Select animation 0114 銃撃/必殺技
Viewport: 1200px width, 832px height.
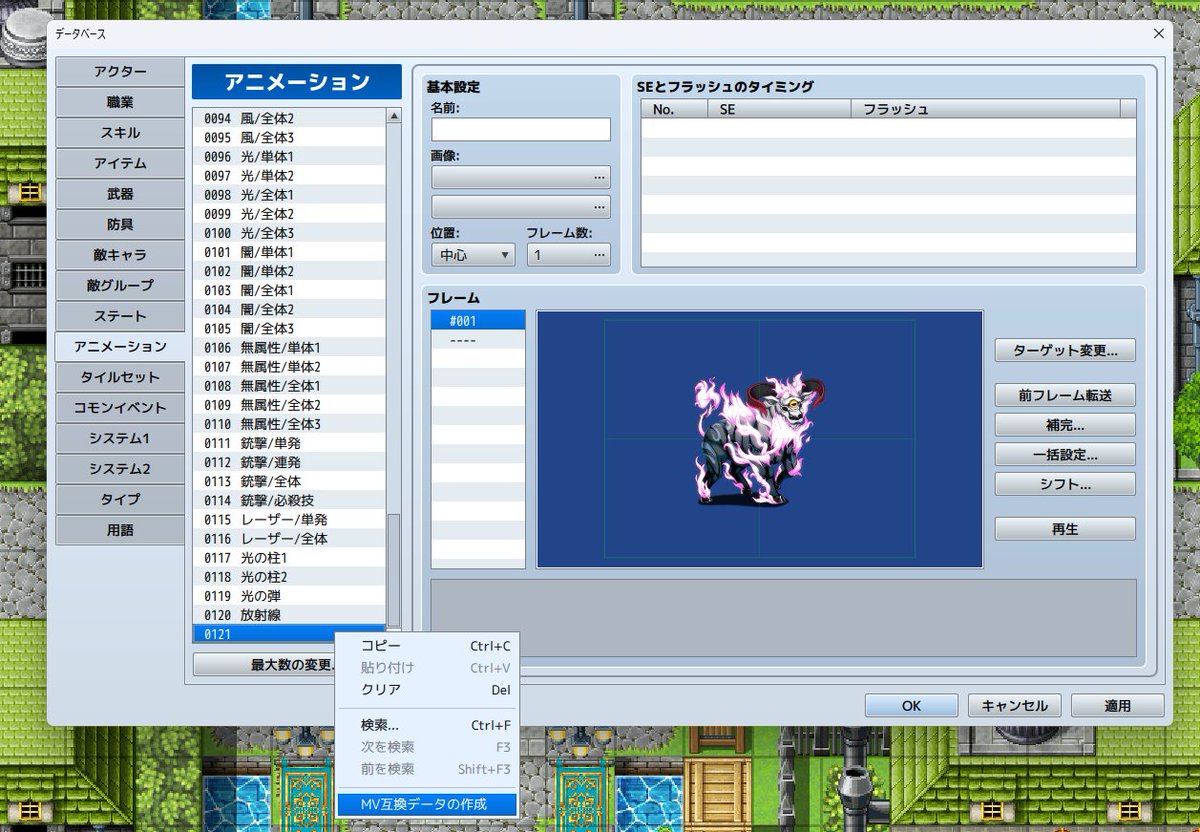click(x=289, y=500)
